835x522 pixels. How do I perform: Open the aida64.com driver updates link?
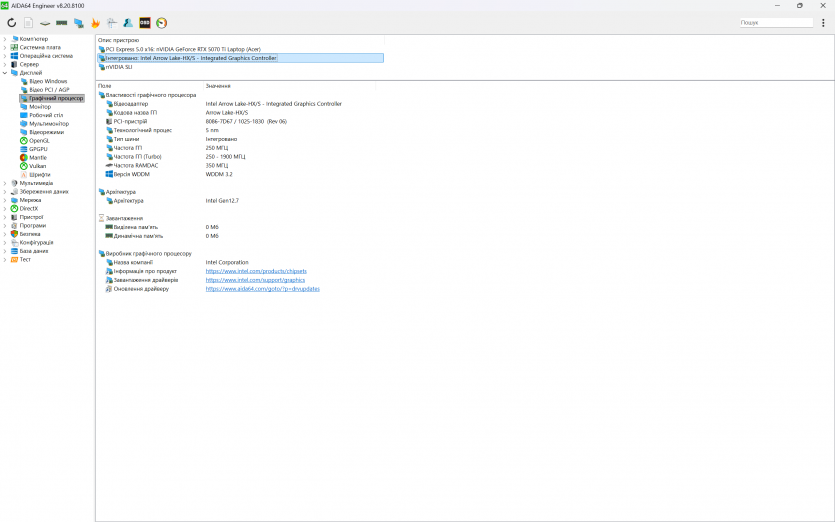pyautogui.click(x=262, y=289)
